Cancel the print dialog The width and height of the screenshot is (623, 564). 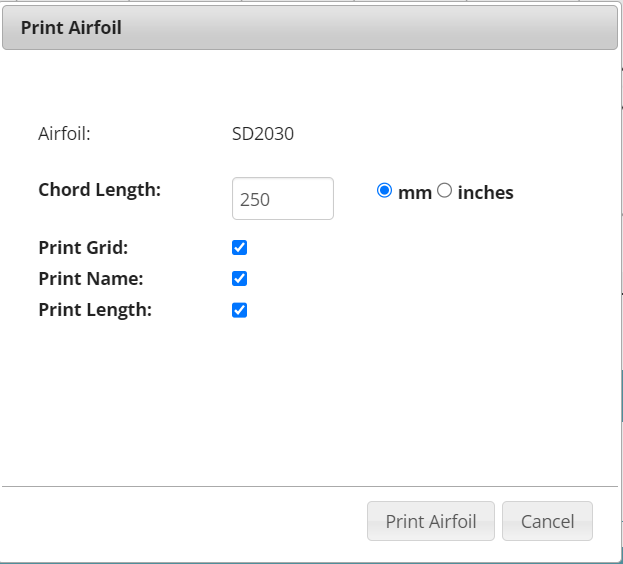548,521
